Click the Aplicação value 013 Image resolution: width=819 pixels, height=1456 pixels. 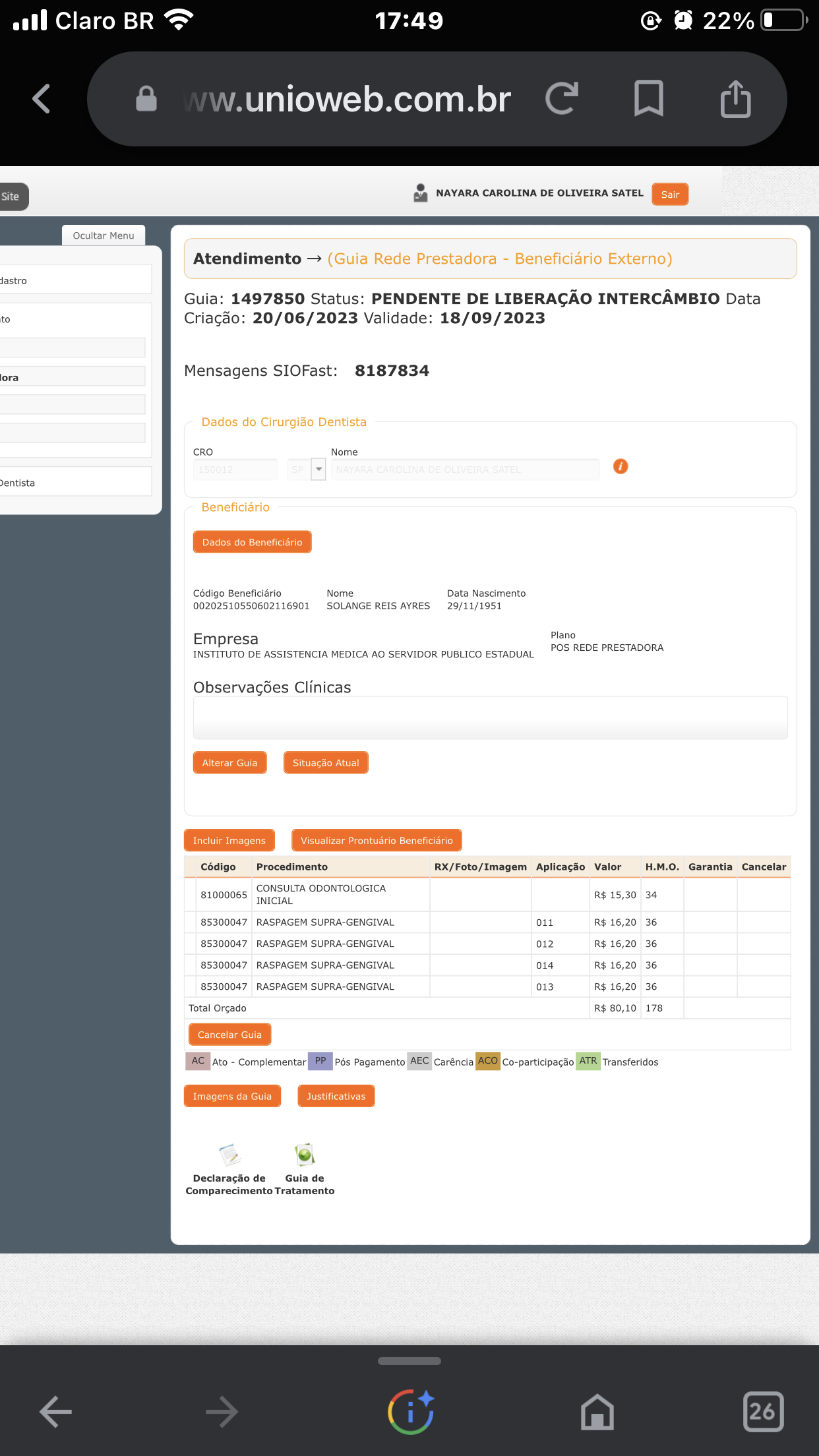tap(545, 987)
